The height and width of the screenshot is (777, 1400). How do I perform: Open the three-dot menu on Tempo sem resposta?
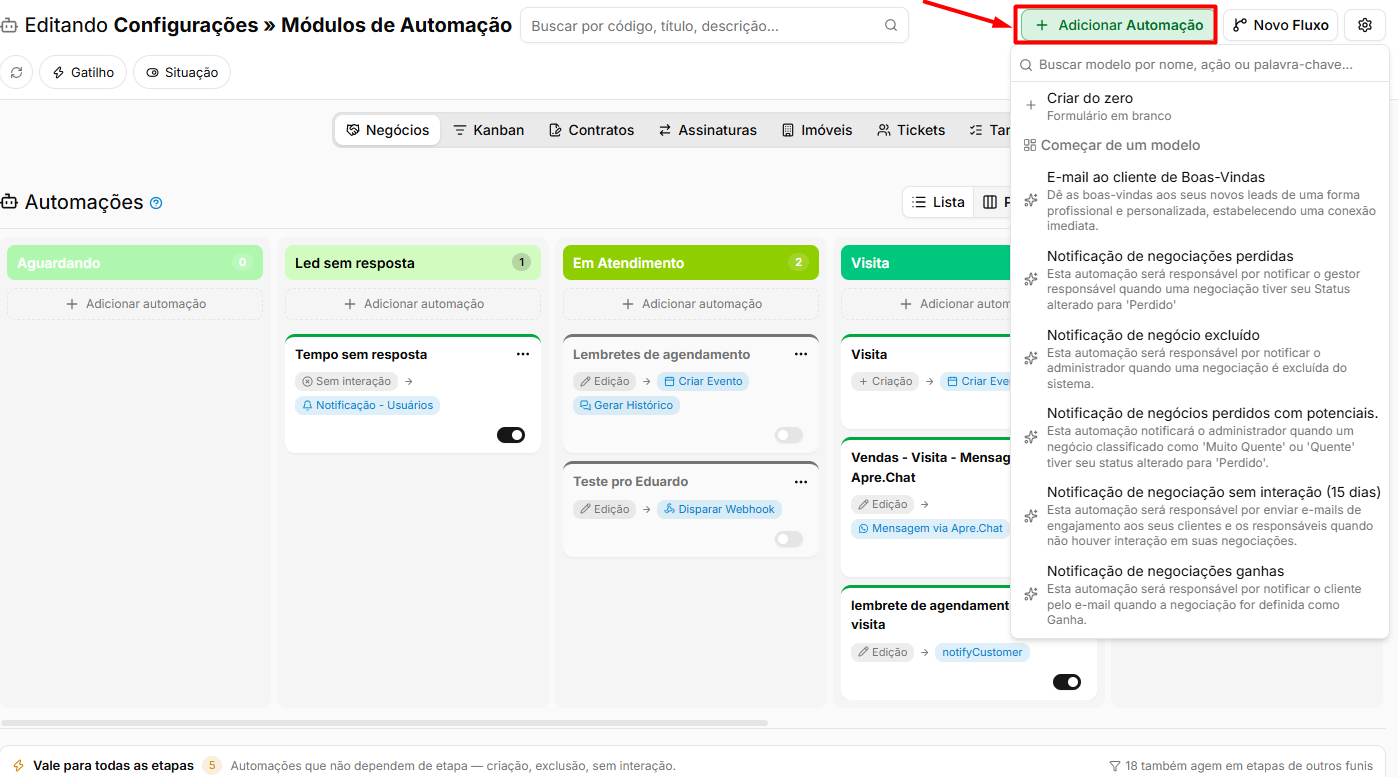[x=523, y=354]
